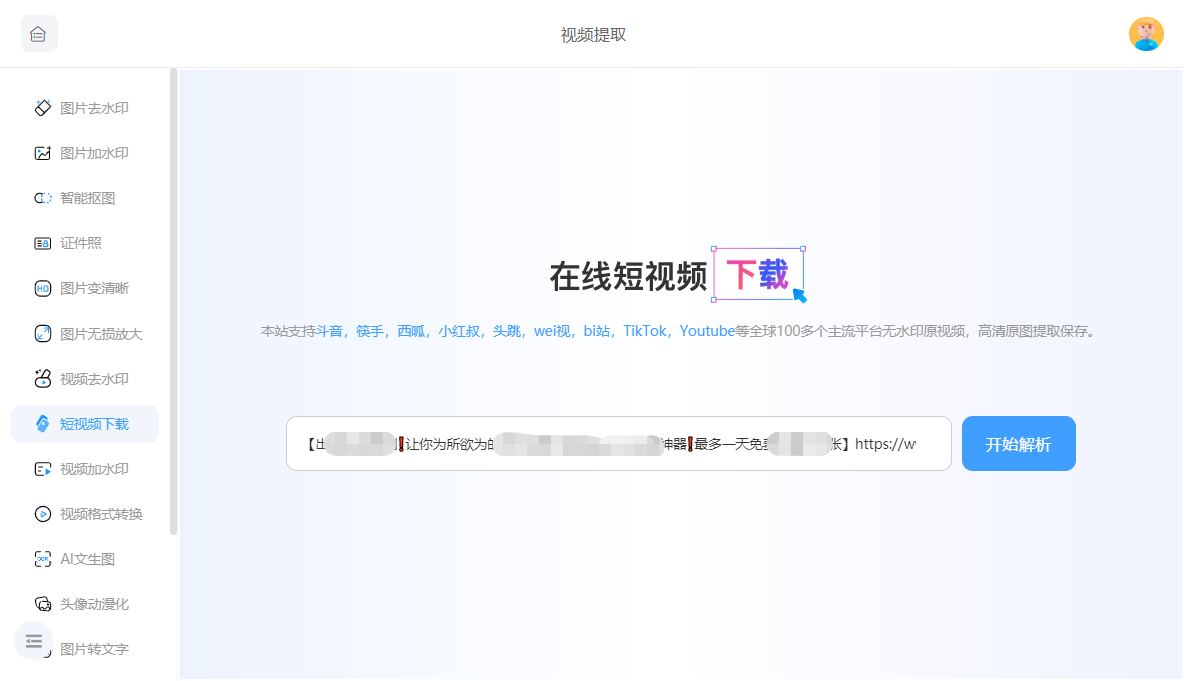Select 头像动漫化 in sidebar

click(x=85, y=604)
